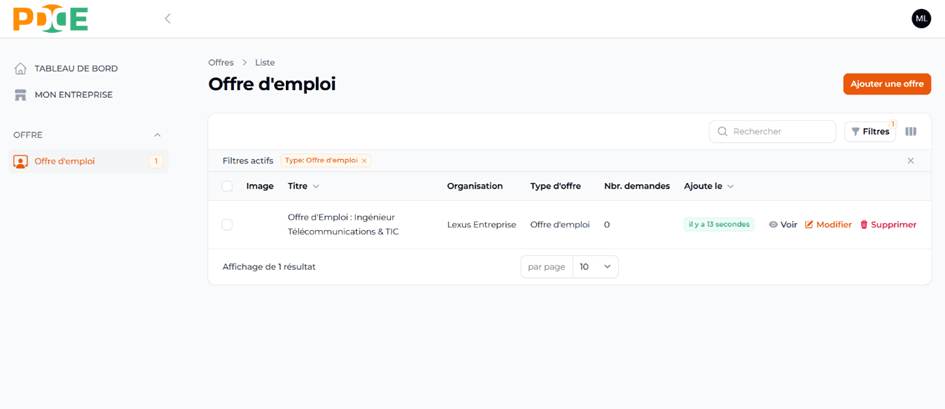
Task: Click Affichage de 1 résultat text
Action: point(269,267)
